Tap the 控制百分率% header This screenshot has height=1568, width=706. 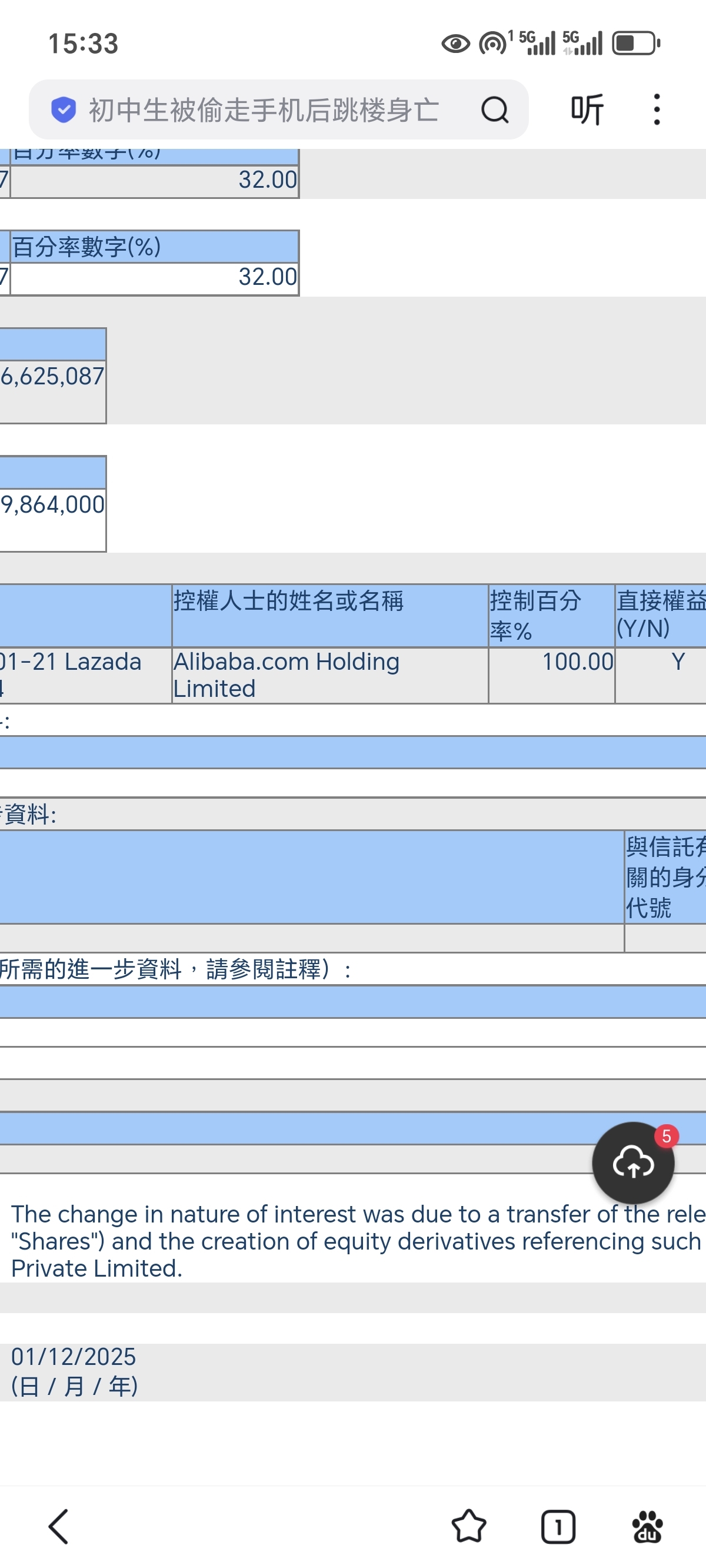pos(551,616)
